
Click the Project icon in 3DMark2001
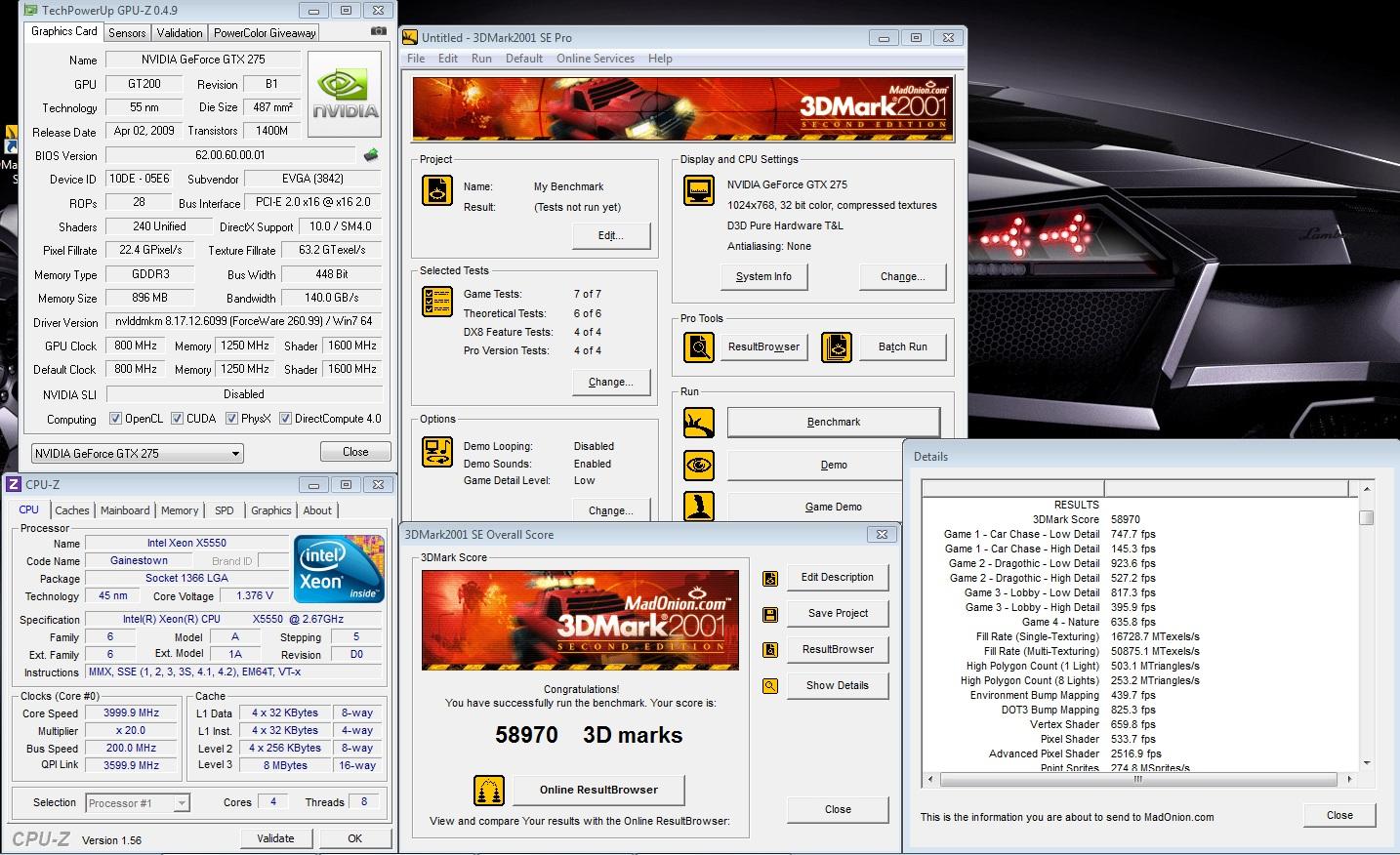click(x=437, y=190)
